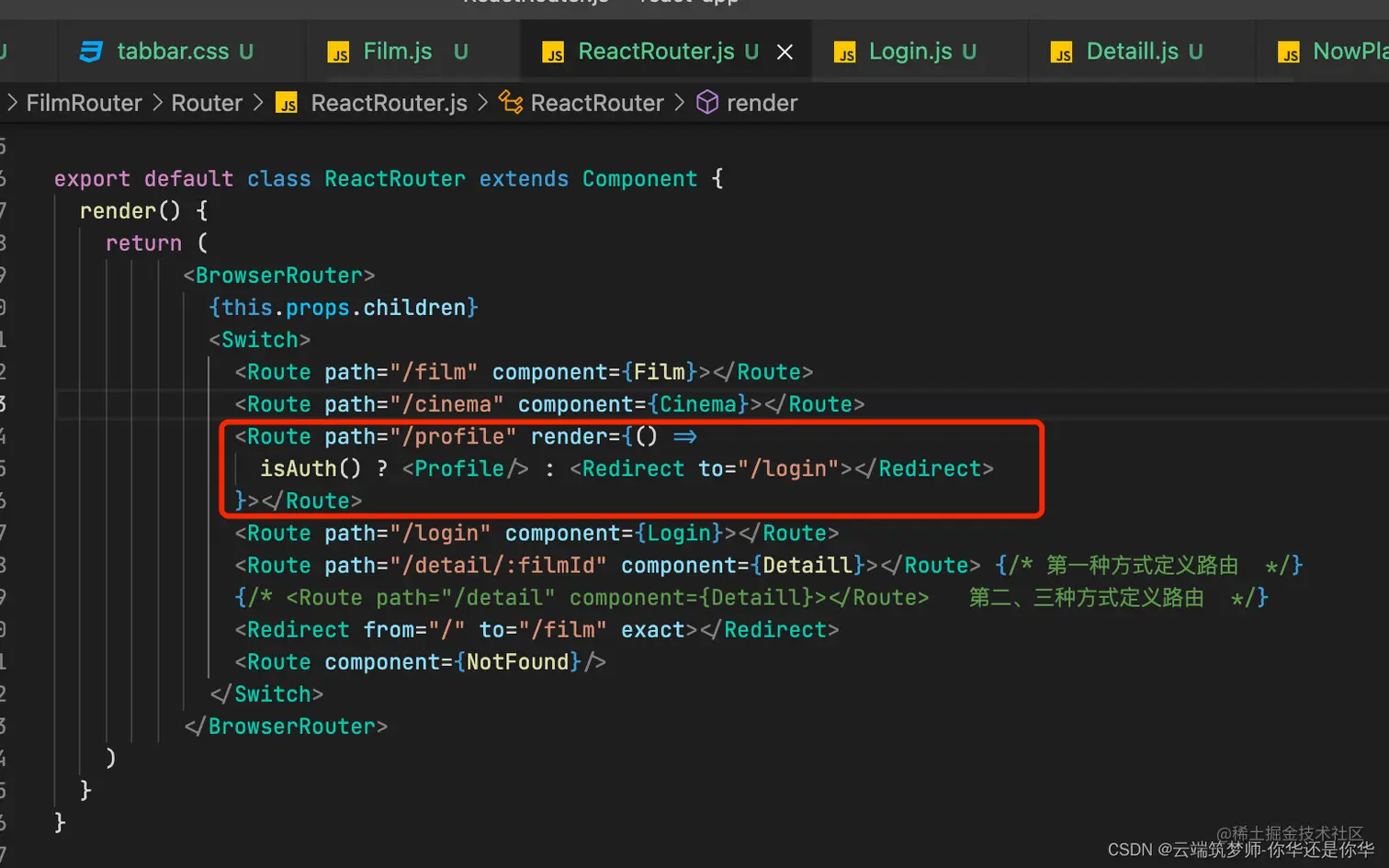Image resolution: width=1389 pixels, height=868 pixels.
Task: Click the JS icon on Login.js tab
Action: click(845, 53)
